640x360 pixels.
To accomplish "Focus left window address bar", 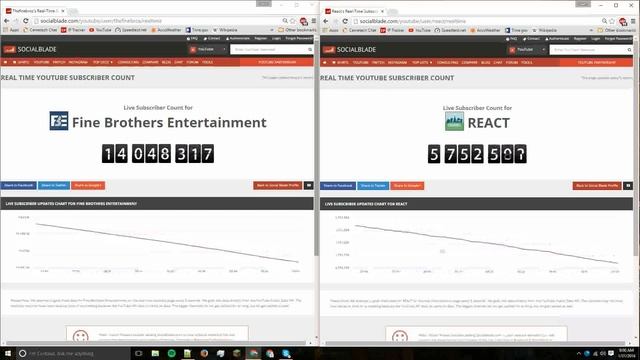I will tap(157, 20).
